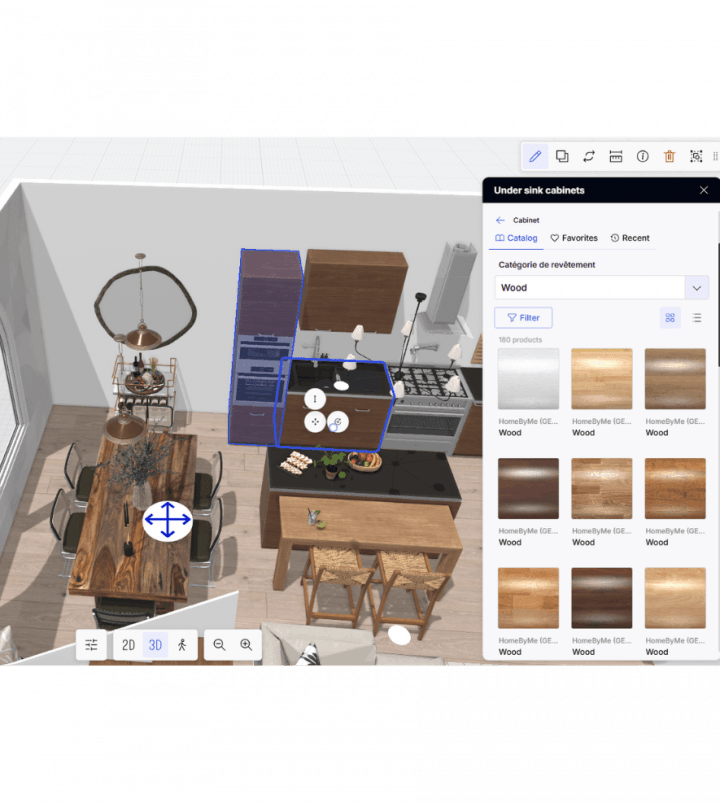Open the info icon in toolbar

point(643,156)
